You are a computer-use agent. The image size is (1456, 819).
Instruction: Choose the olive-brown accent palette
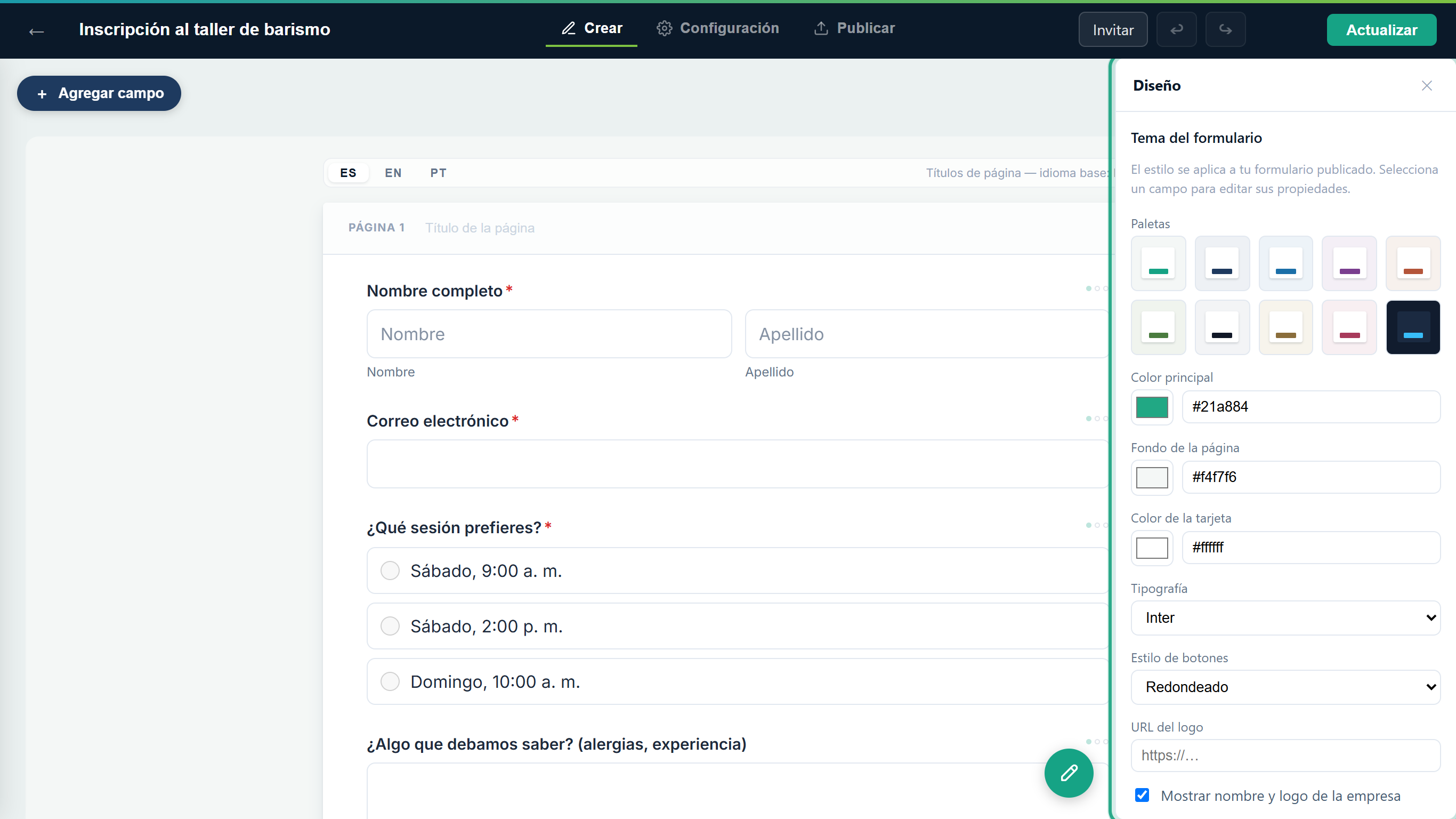click(x=1285, y=327)
